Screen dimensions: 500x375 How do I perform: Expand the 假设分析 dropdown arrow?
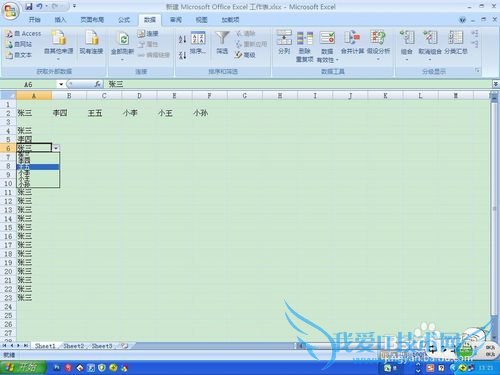tap(378, 59)
